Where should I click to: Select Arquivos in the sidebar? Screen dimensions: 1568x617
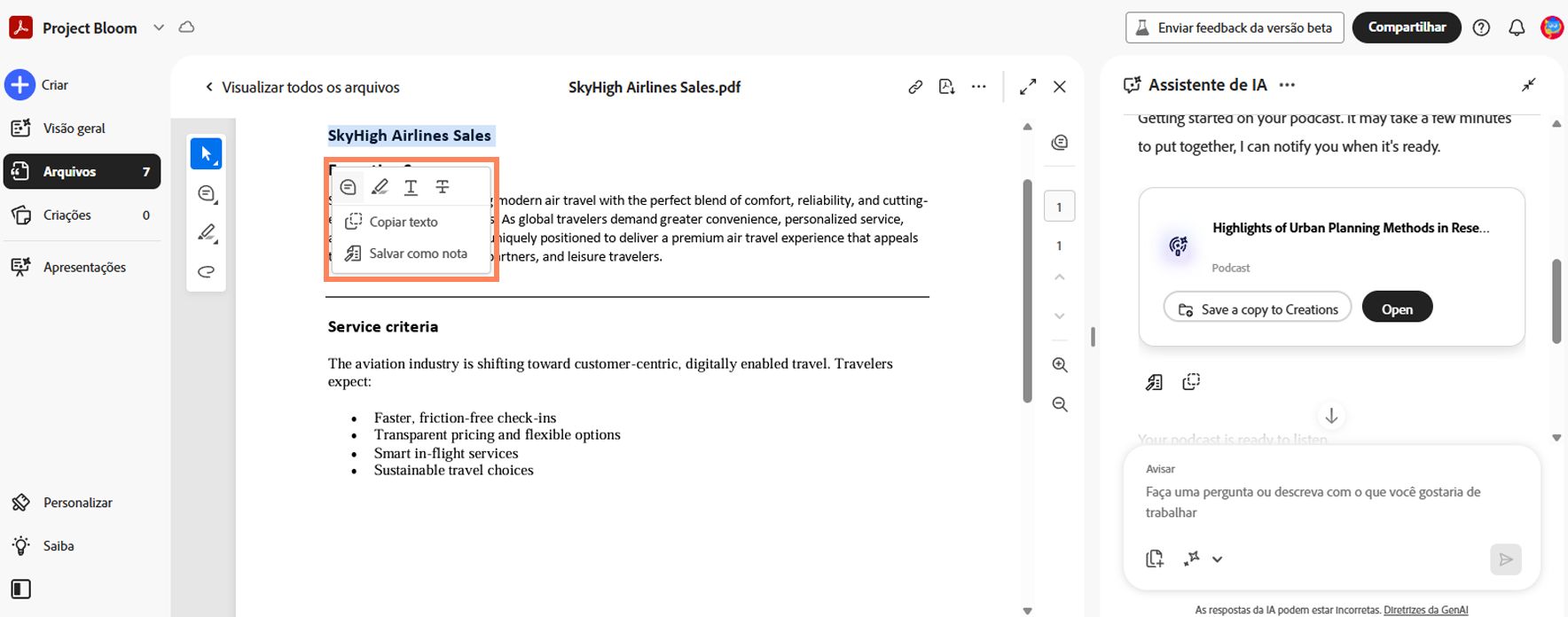click(82, 172)
